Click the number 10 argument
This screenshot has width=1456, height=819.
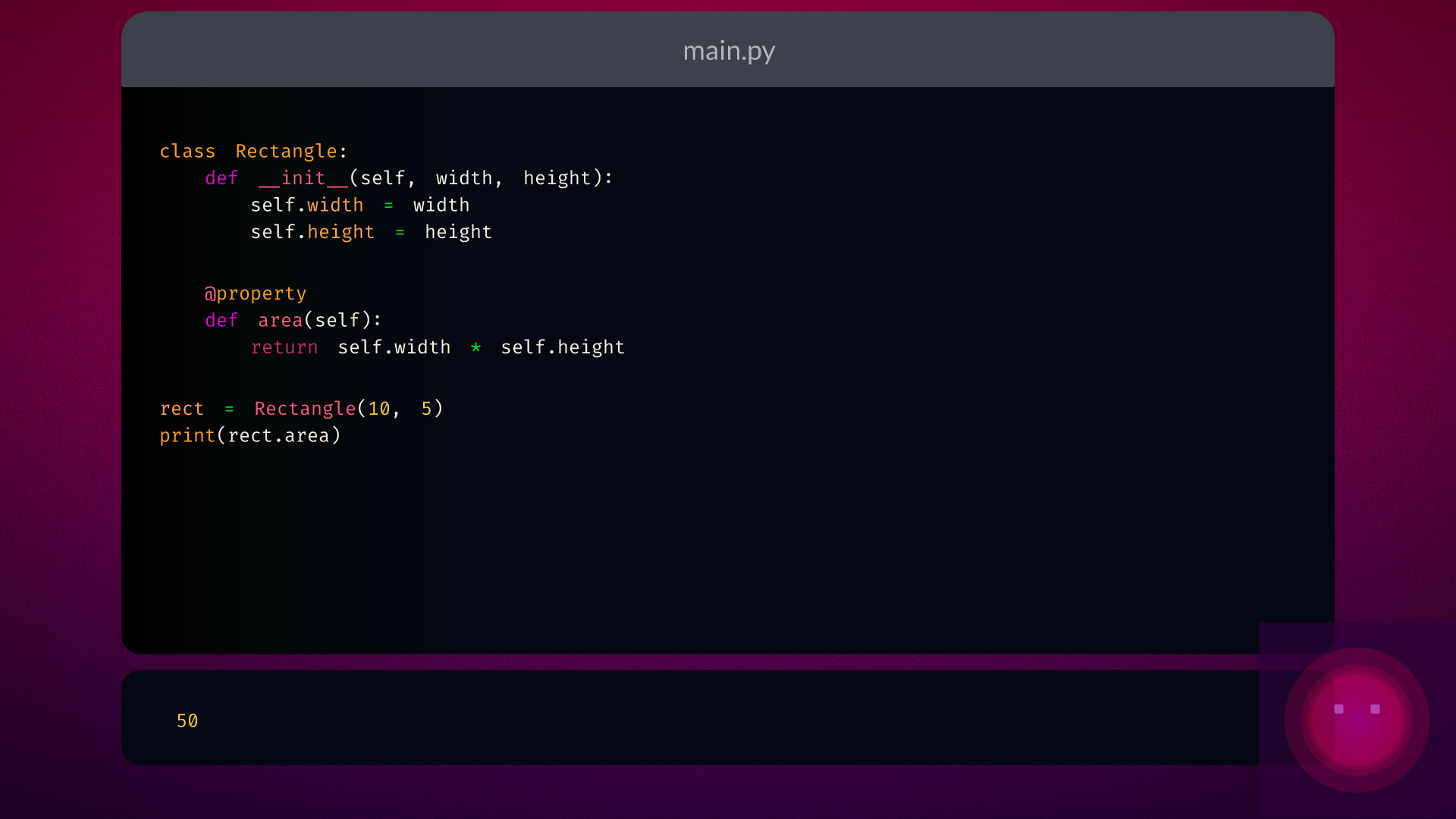click(378, 409)
